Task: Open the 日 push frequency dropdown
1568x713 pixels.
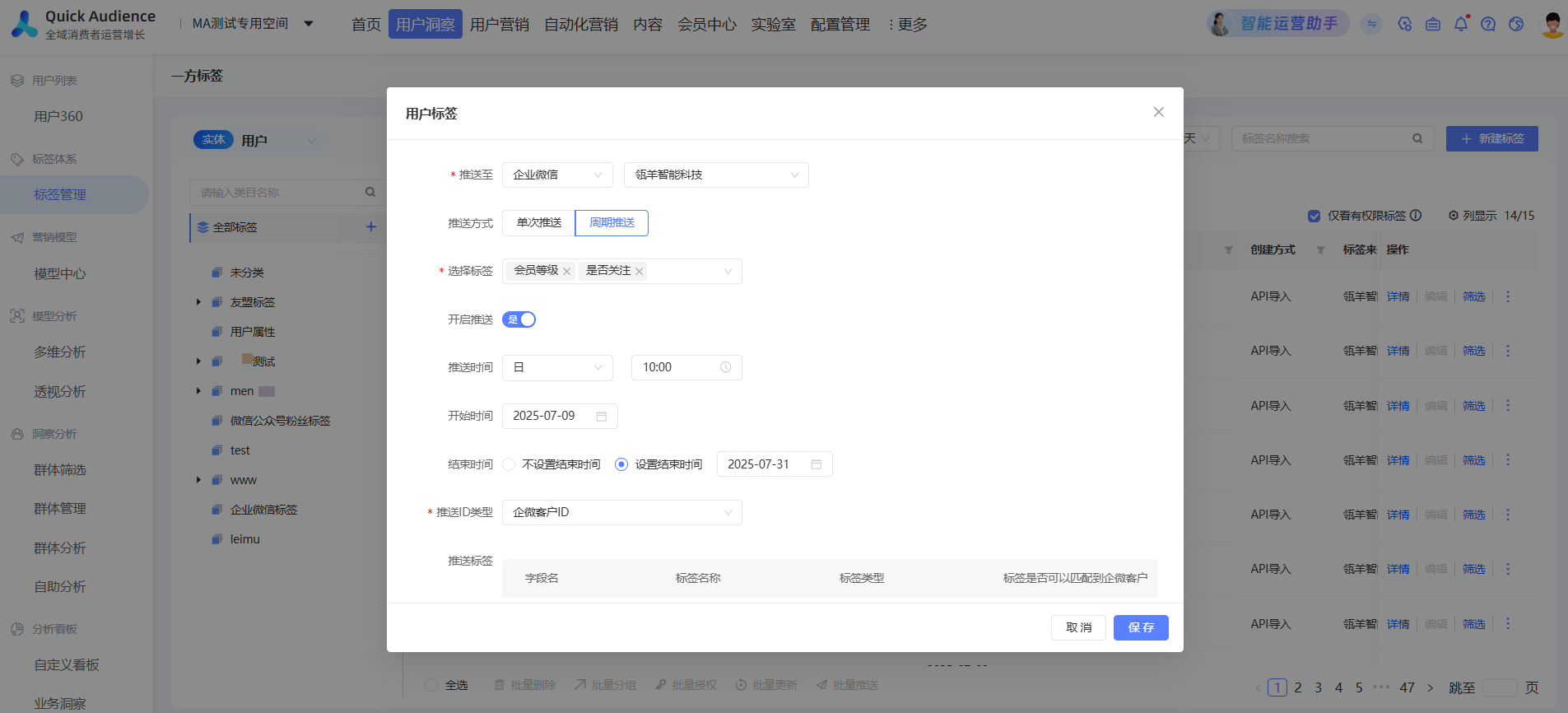Action: coord(557,367)
